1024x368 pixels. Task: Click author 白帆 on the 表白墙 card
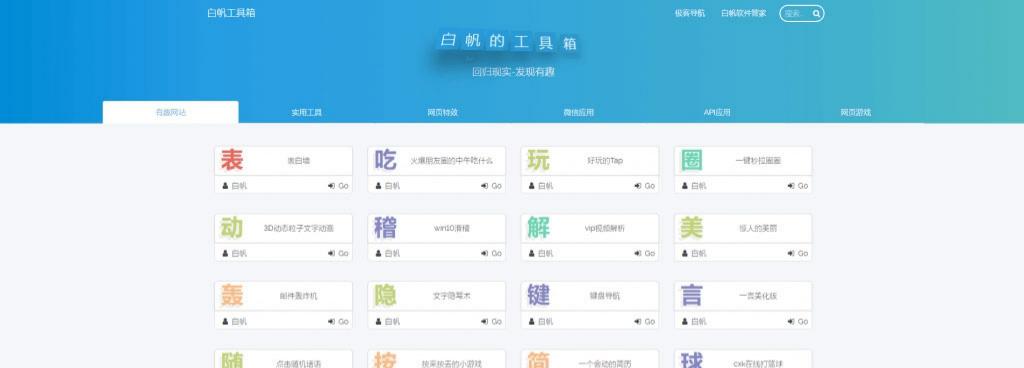click(x=235, y=186)
